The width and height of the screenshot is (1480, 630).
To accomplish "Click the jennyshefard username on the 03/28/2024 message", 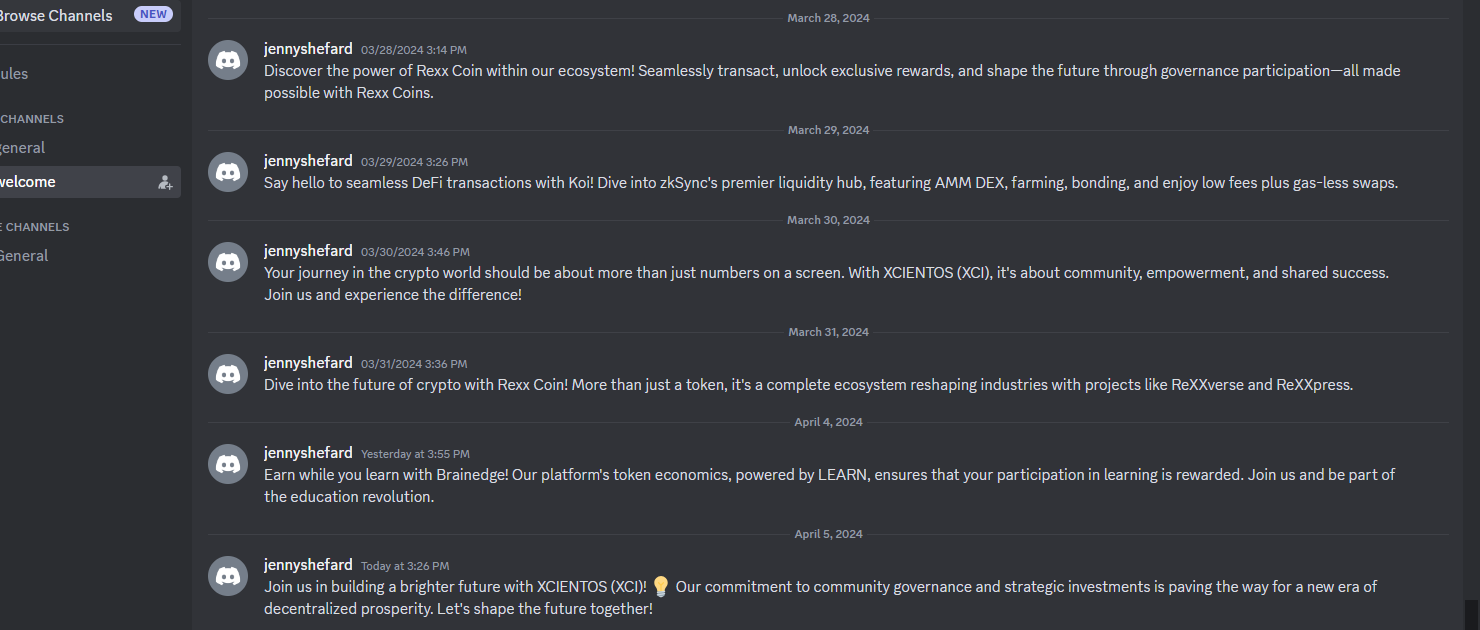I will [x=308, y=48].
